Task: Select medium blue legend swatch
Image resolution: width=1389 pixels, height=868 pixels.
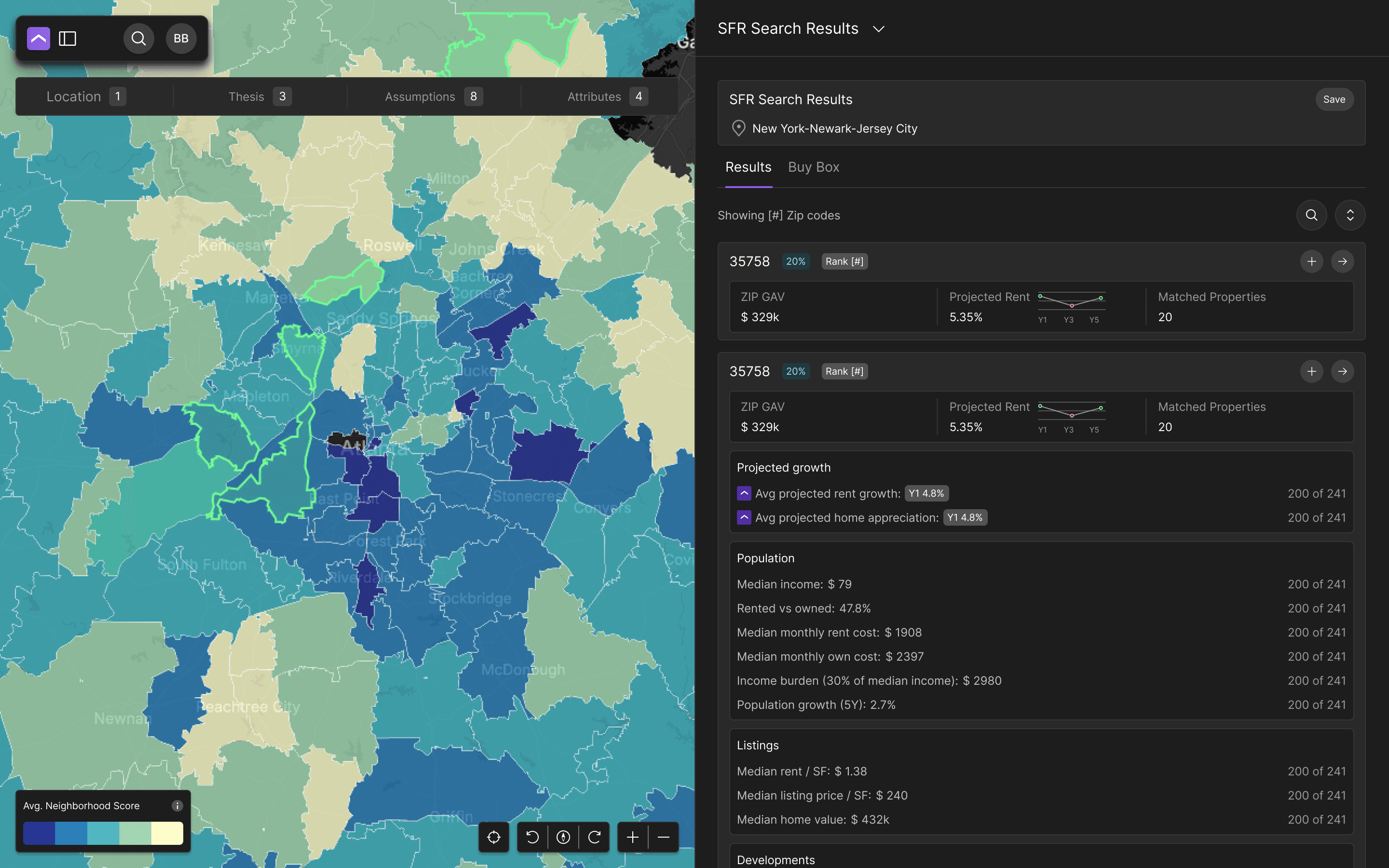Action: (x=71, y=834)
